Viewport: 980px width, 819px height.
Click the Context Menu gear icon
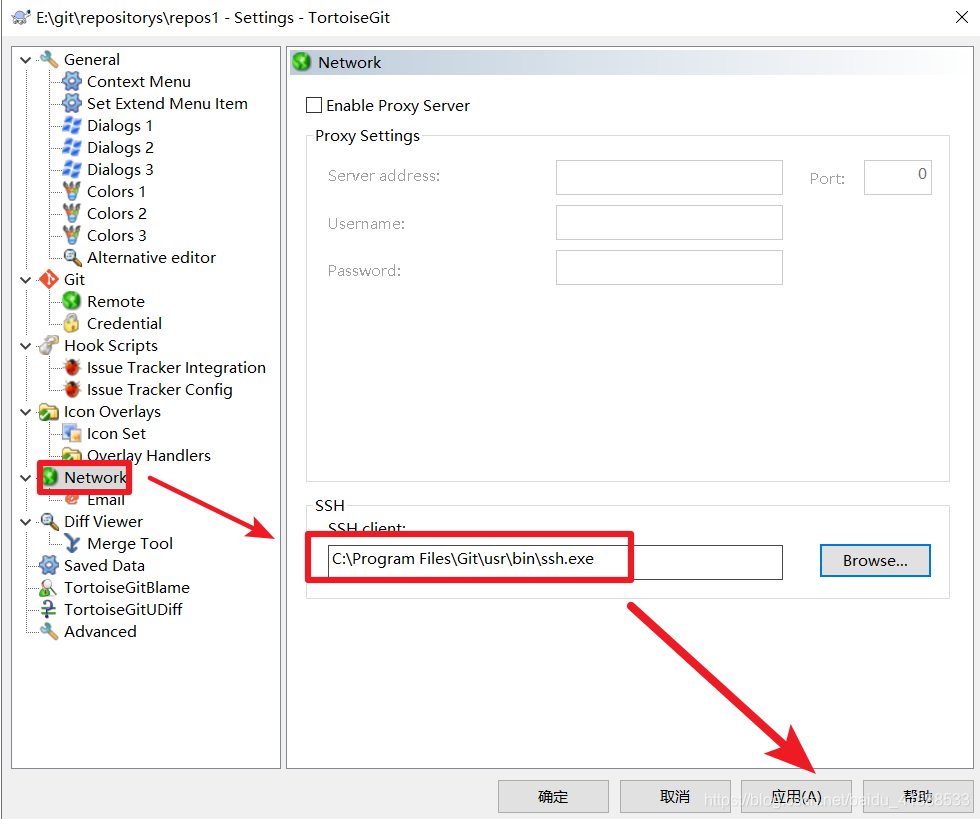click(72, 81)
